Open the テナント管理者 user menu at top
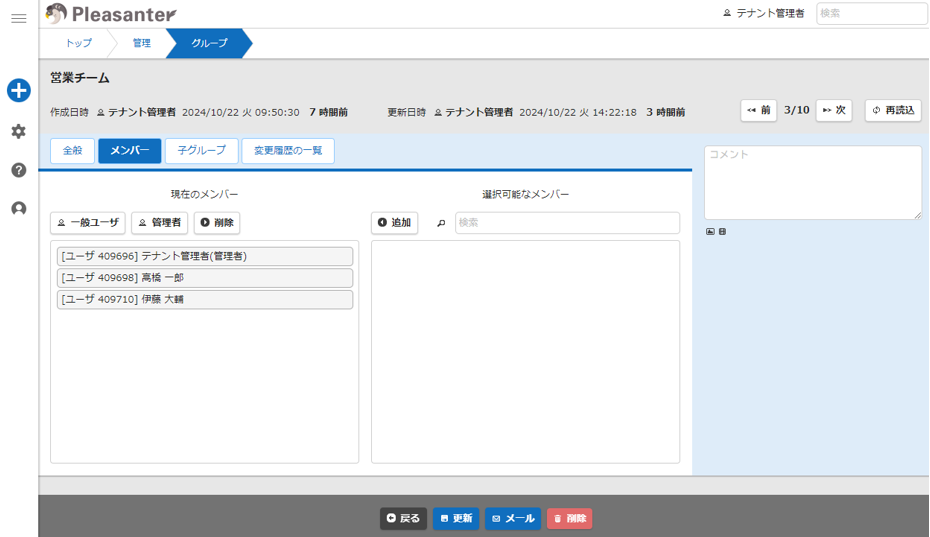This screenshot has height=537, width=930. click(764, 14)
